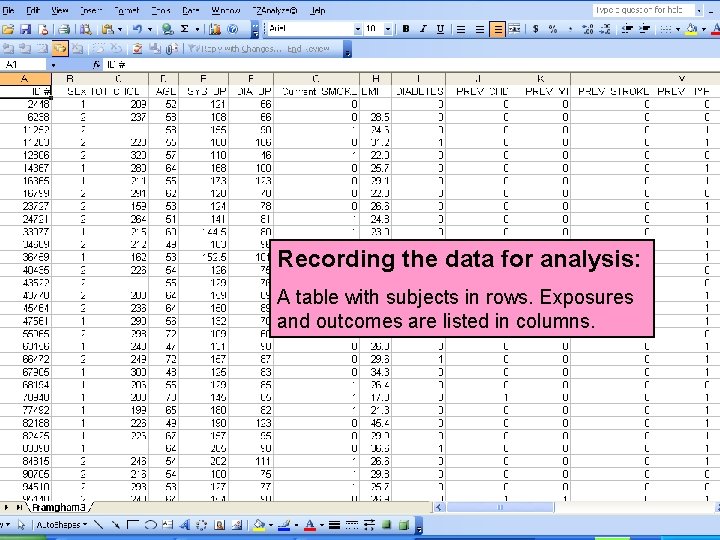This screenshot has width=720, height=540.
Task: Print the worksheet using the printer icon
Action: [x=64, y=29]
